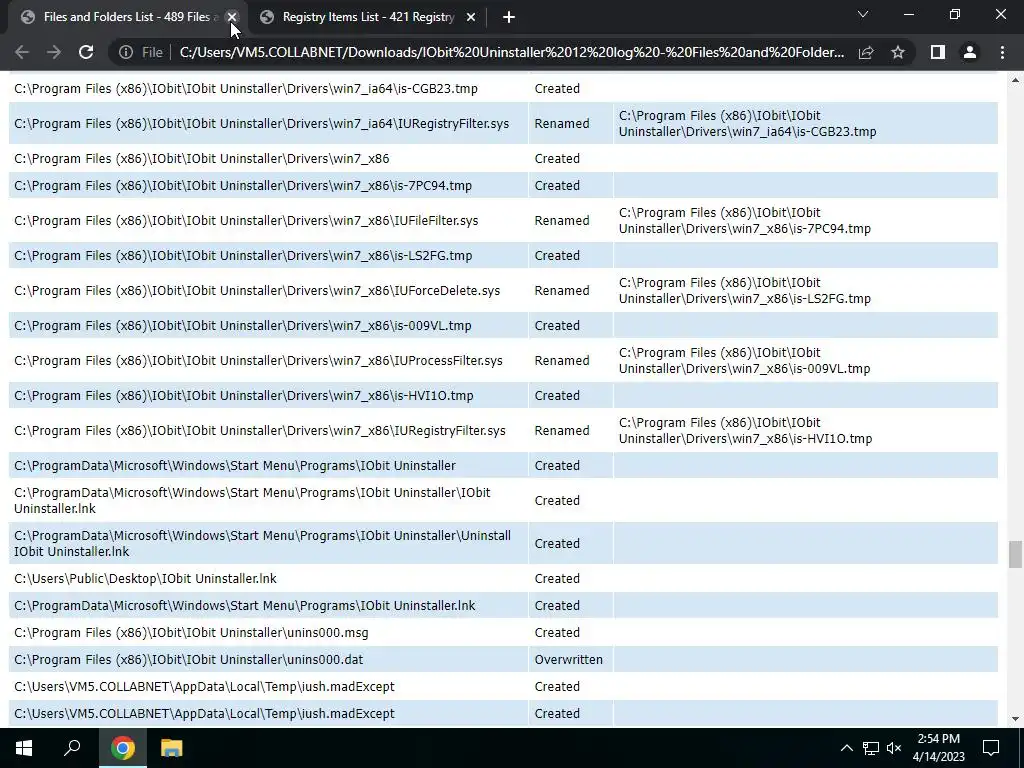
Task: Open the clock showing 2:54 PM
Action: pyautogui.click(x=938, y=748)
